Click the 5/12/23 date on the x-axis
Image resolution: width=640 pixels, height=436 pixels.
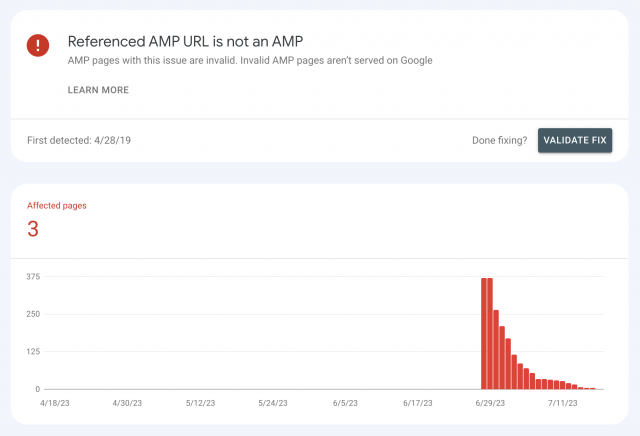201,404
